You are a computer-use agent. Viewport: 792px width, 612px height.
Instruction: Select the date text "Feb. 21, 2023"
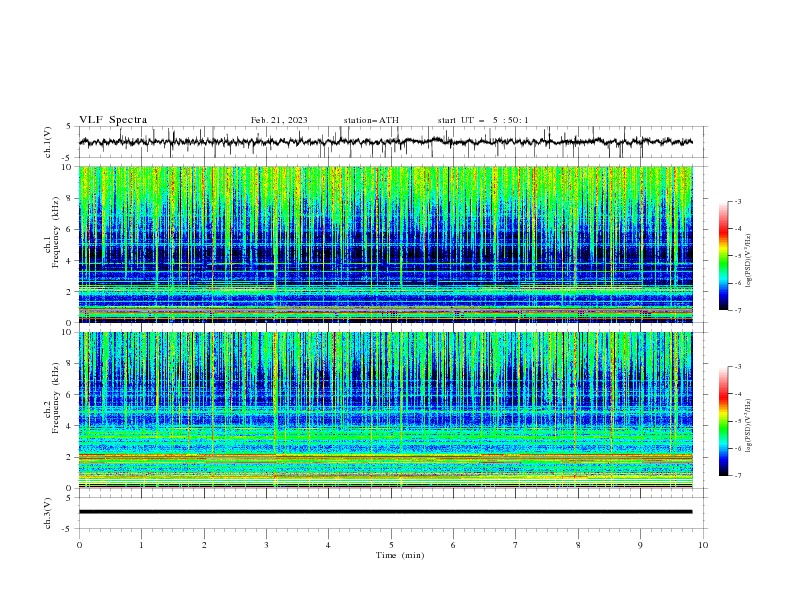point(279,120)
